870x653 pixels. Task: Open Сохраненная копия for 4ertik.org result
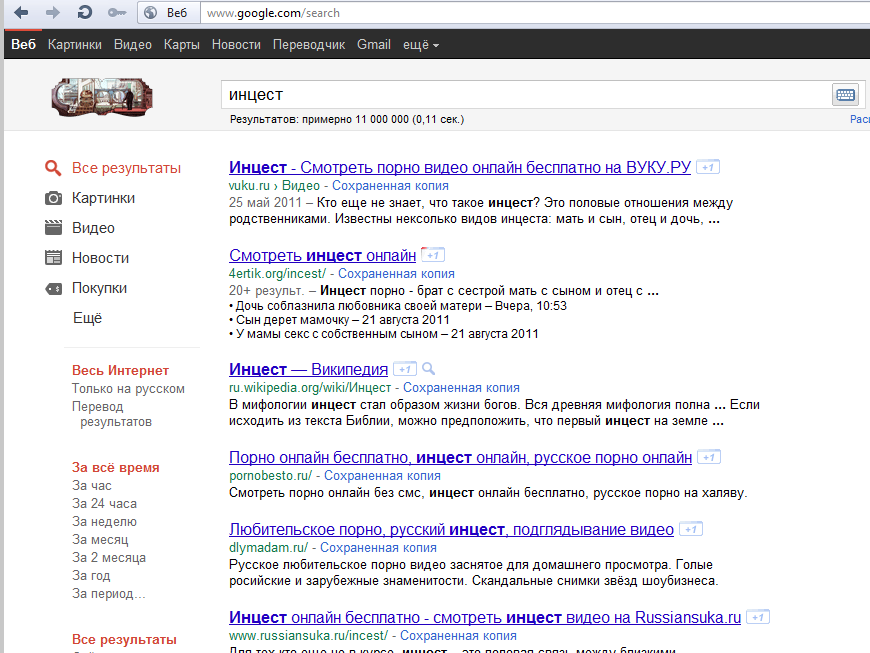[396, 274]
